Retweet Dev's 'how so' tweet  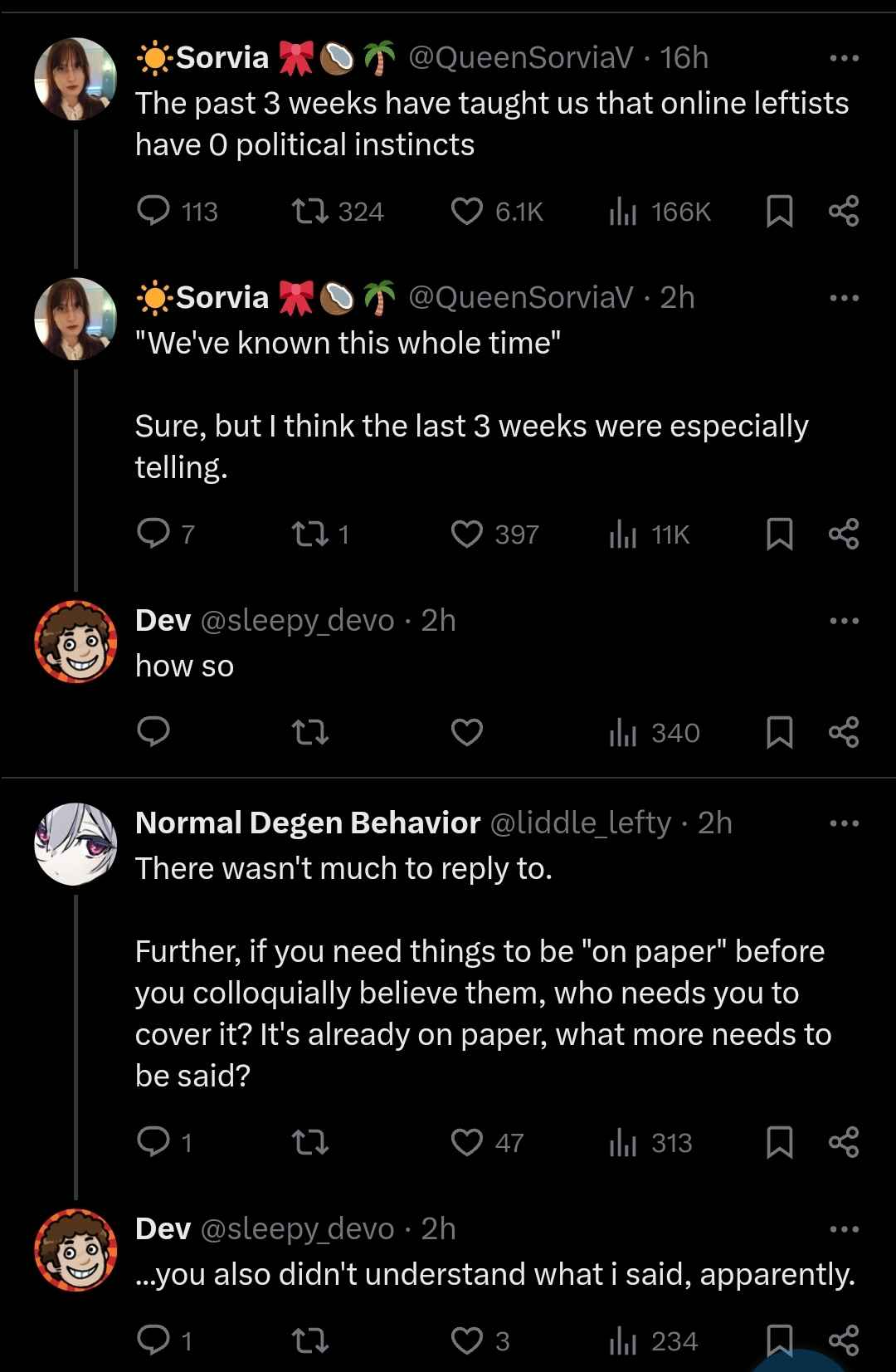(x=311, y=732)
